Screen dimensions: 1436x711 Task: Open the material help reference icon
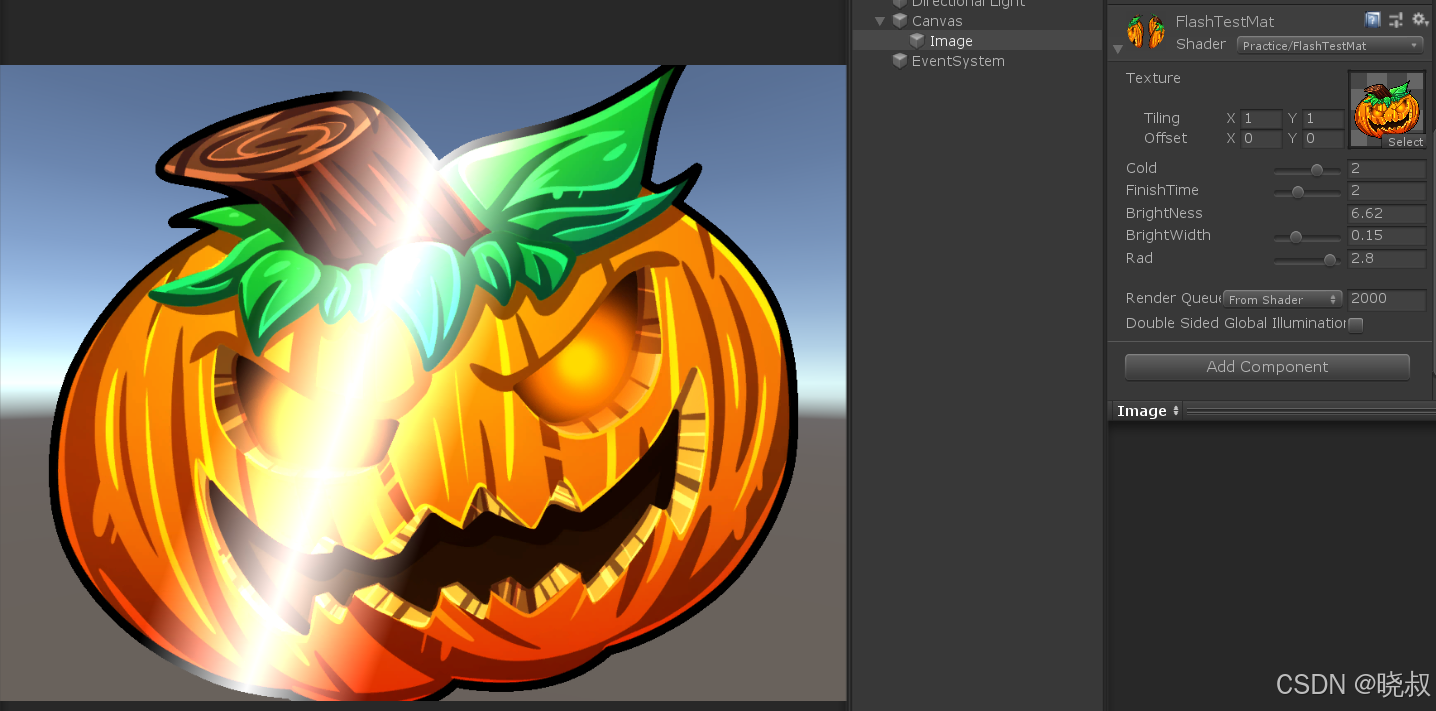point(1373,20)
